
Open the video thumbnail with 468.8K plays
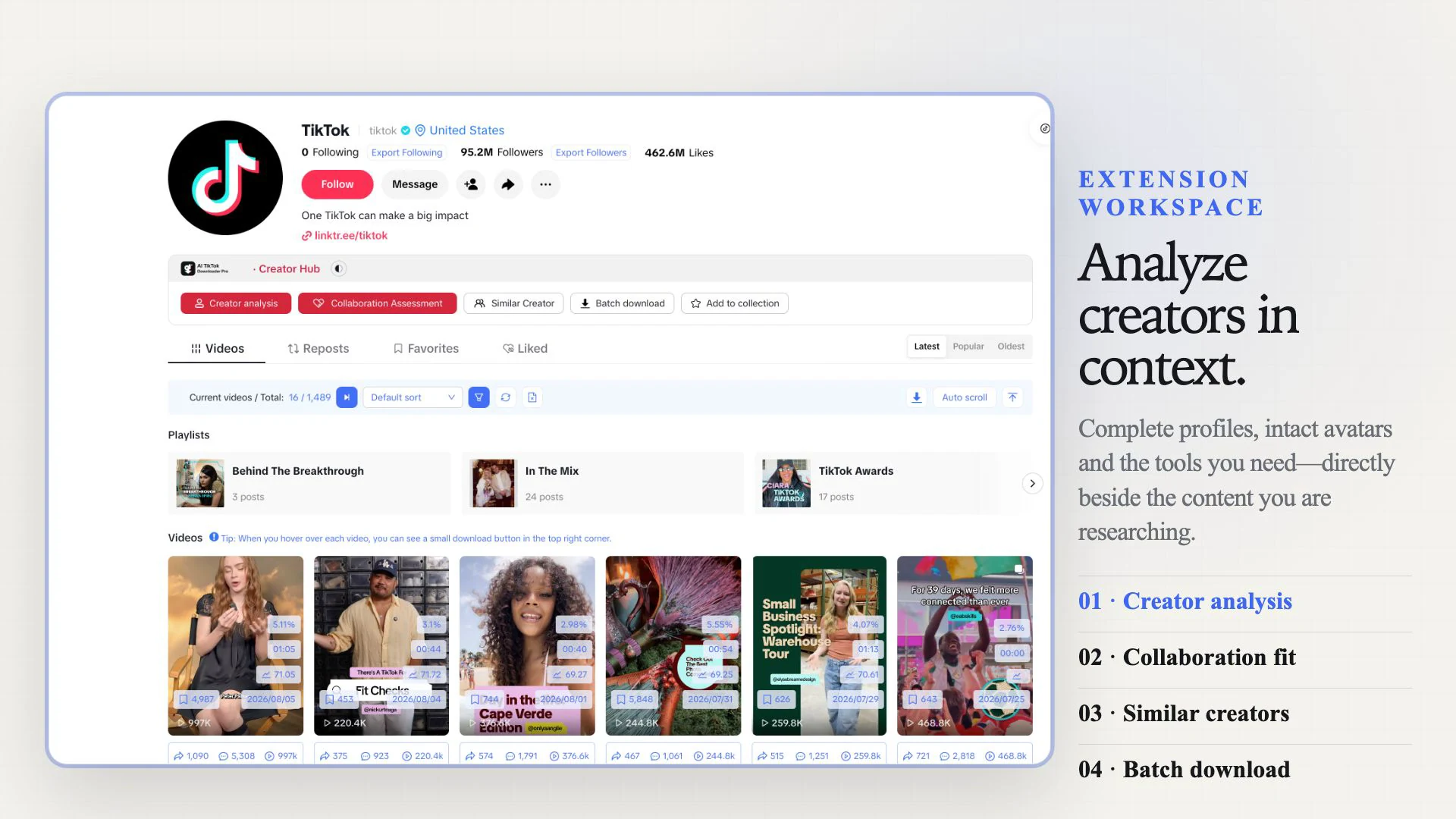click(965, 646)
